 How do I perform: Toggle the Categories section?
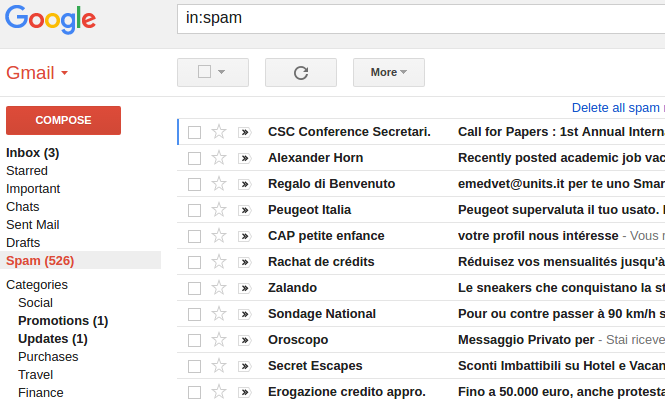point(37,285)
